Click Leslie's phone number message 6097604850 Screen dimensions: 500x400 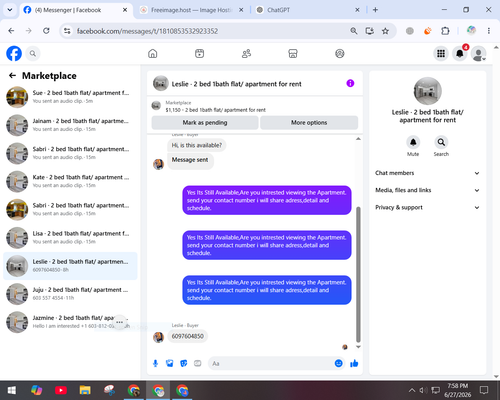coord(188,336)
